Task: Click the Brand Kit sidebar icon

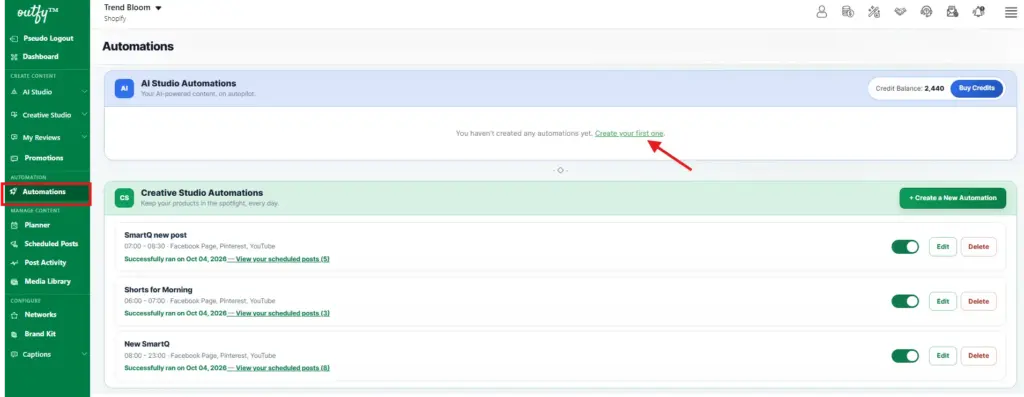Action: [14, 334]
